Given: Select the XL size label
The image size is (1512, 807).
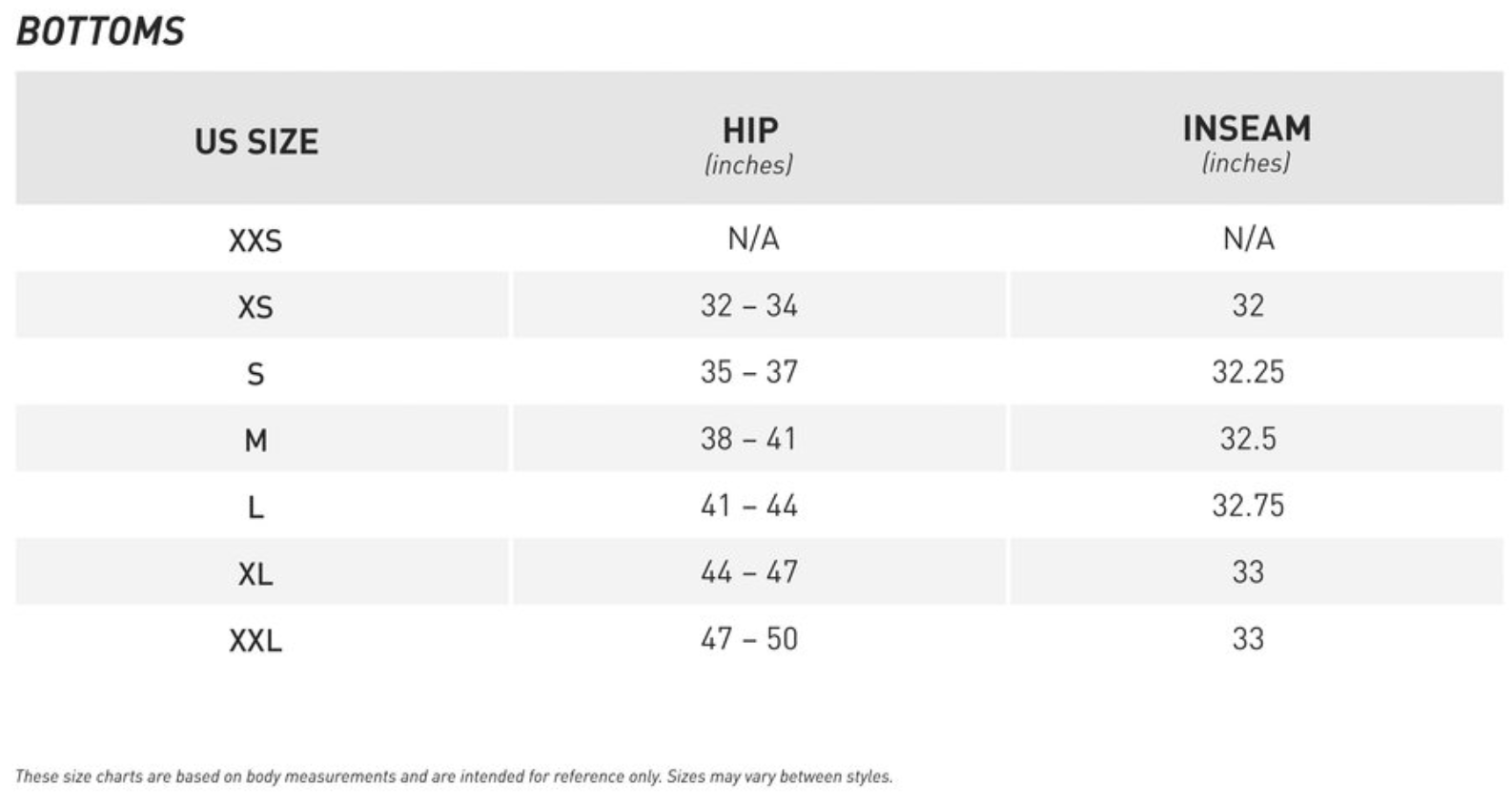Looking at the screenshot, I should coord(255,574).
